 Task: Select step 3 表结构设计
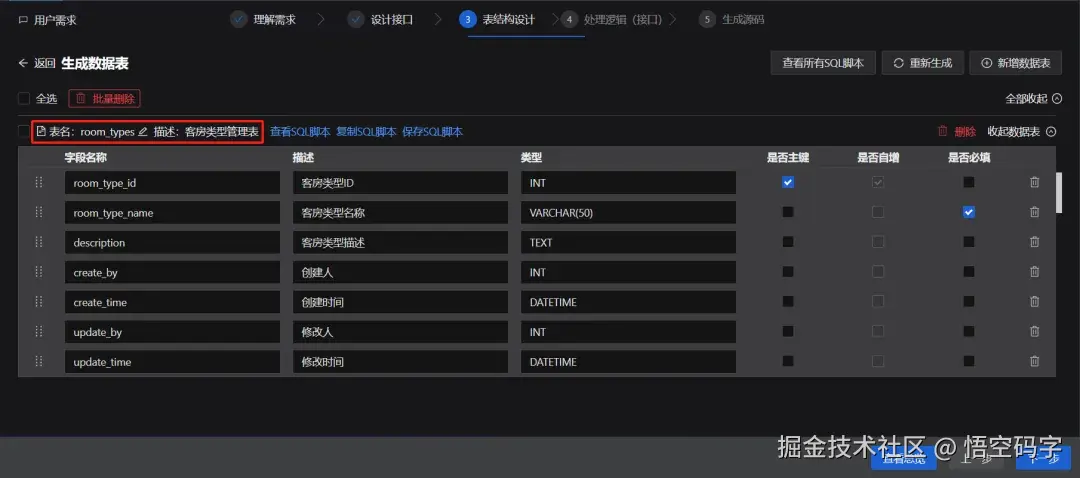(497, 20)
